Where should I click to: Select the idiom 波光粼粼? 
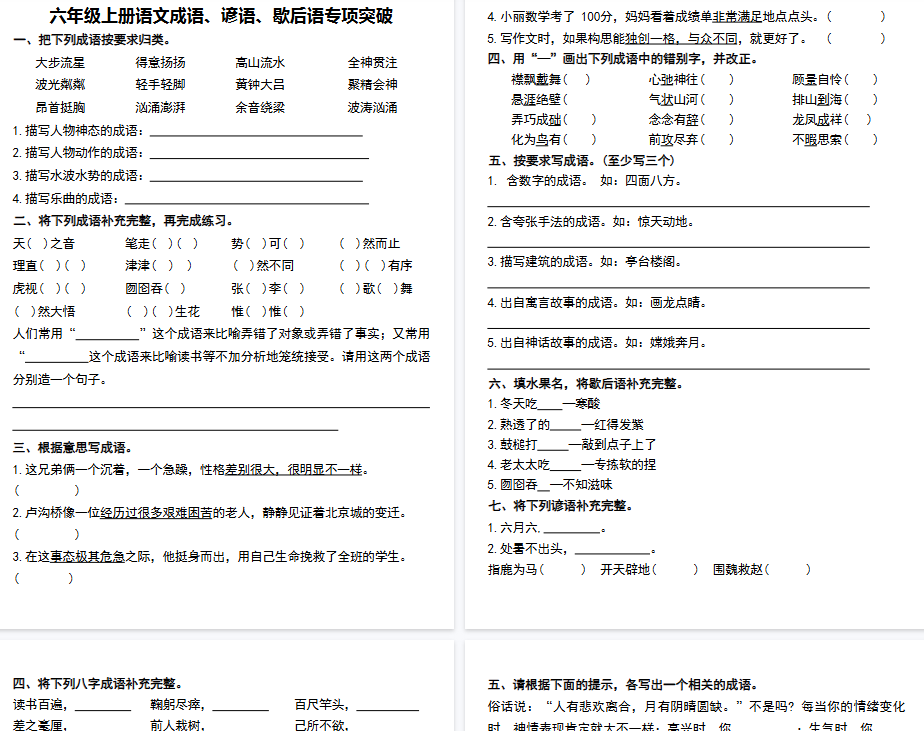[x=60, y=84]
